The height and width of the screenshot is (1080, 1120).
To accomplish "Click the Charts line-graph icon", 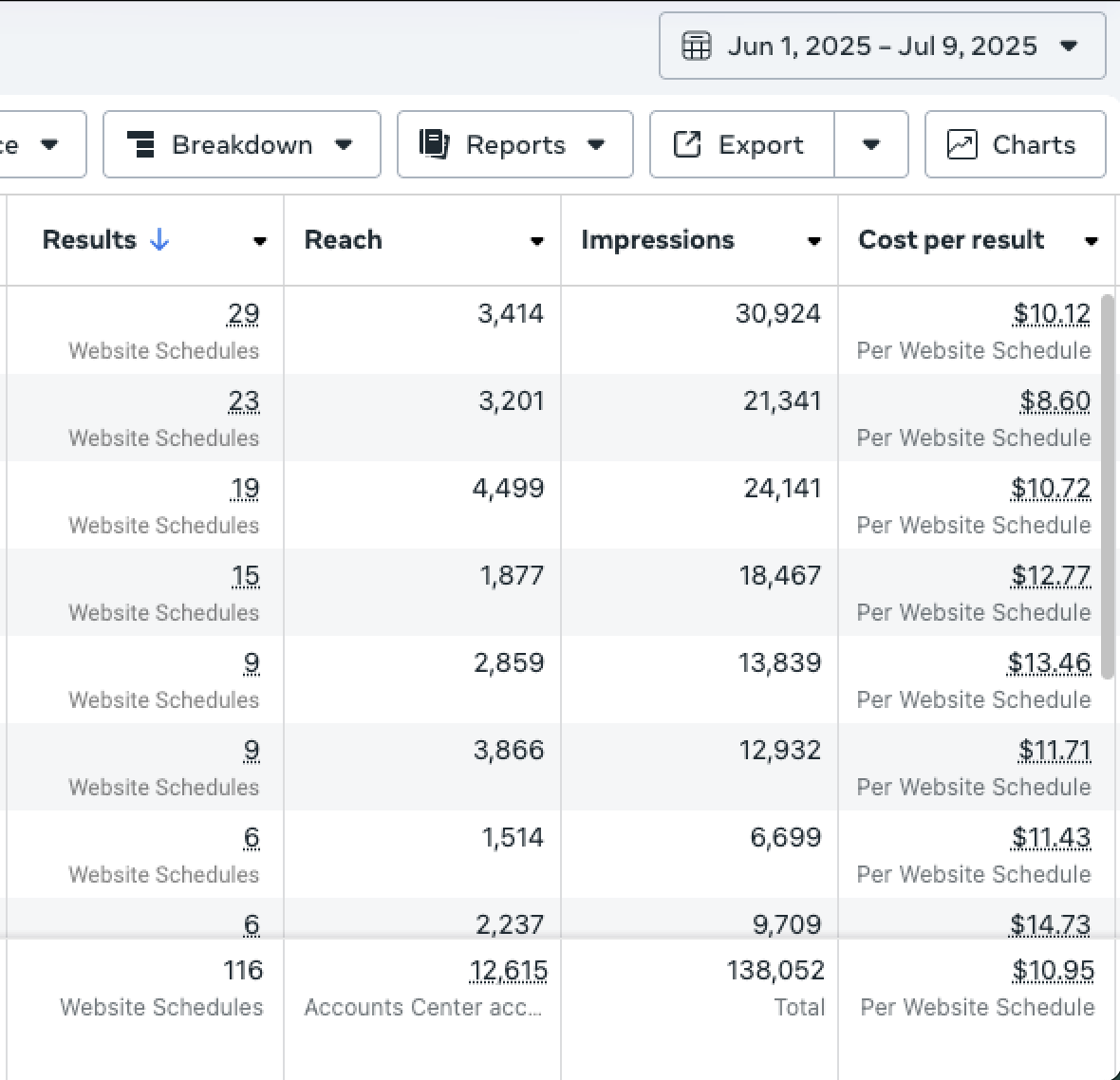I will pos(961,144).
